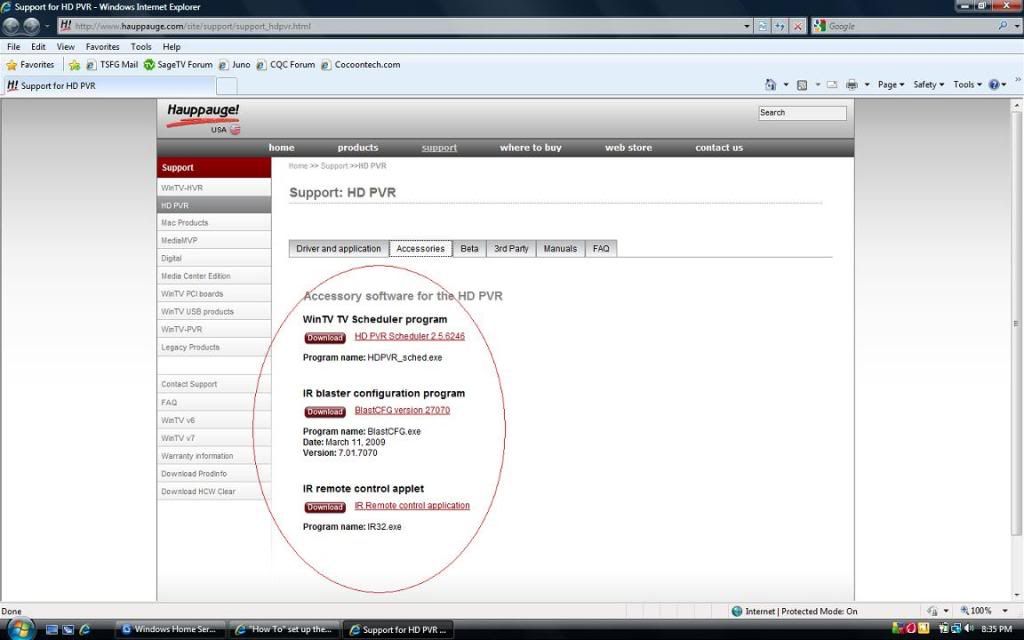
Task: Click the Compatibility View icon in address bar
Action: coord(762,26)
